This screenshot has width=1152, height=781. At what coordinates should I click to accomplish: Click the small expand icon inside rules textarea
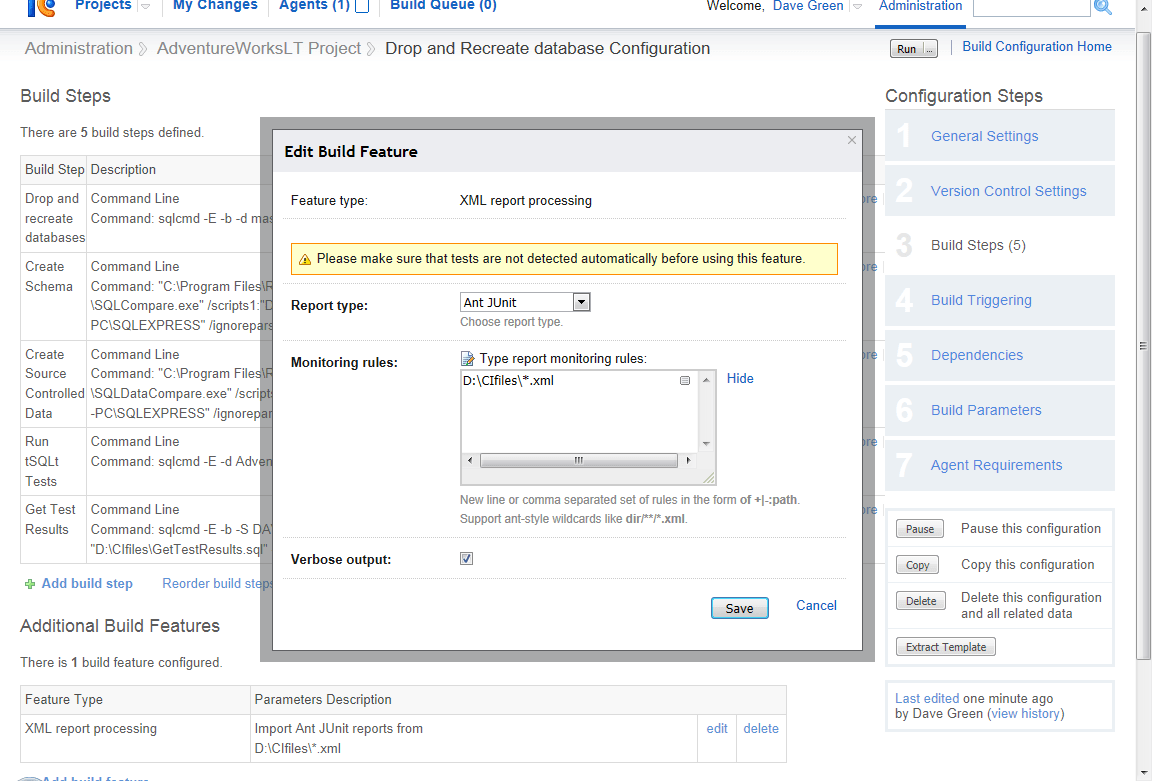(685, 381)
